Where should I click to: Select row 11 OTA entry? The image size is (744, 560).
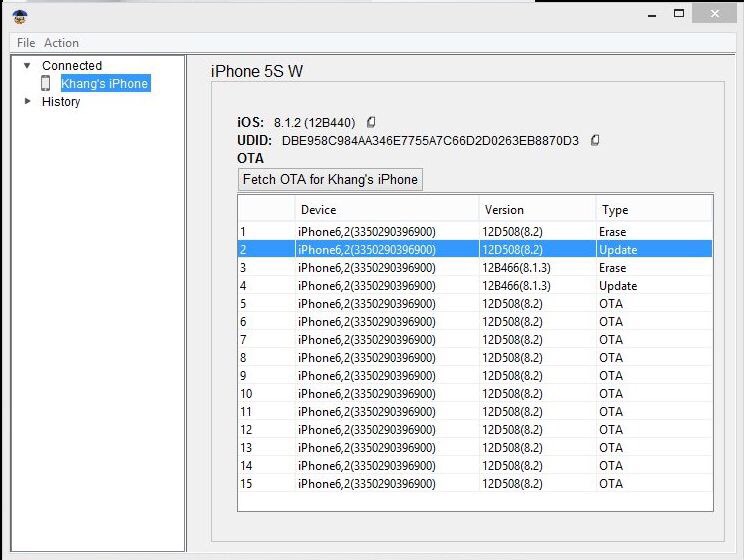[x=475, y=412]
